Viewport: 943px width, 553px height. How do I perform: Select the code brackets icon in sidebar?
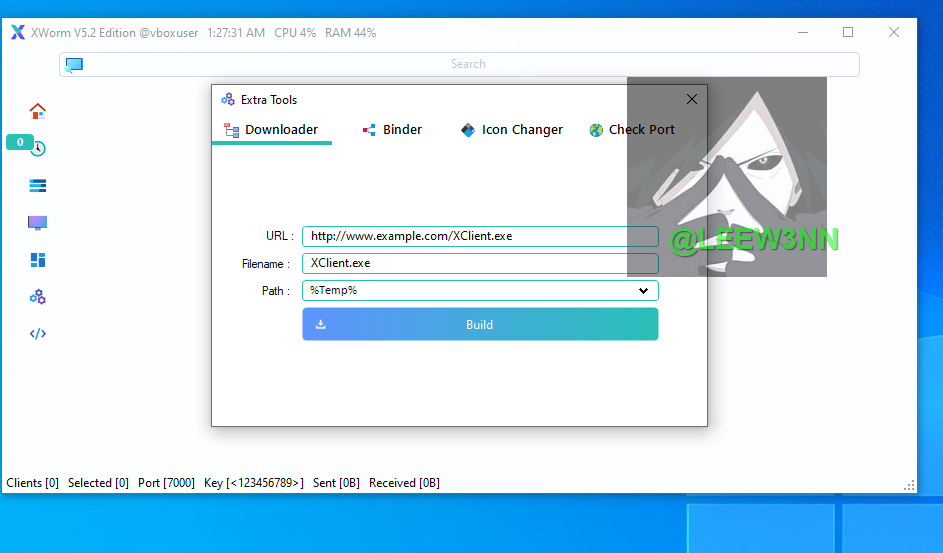[x=38, y=334]
